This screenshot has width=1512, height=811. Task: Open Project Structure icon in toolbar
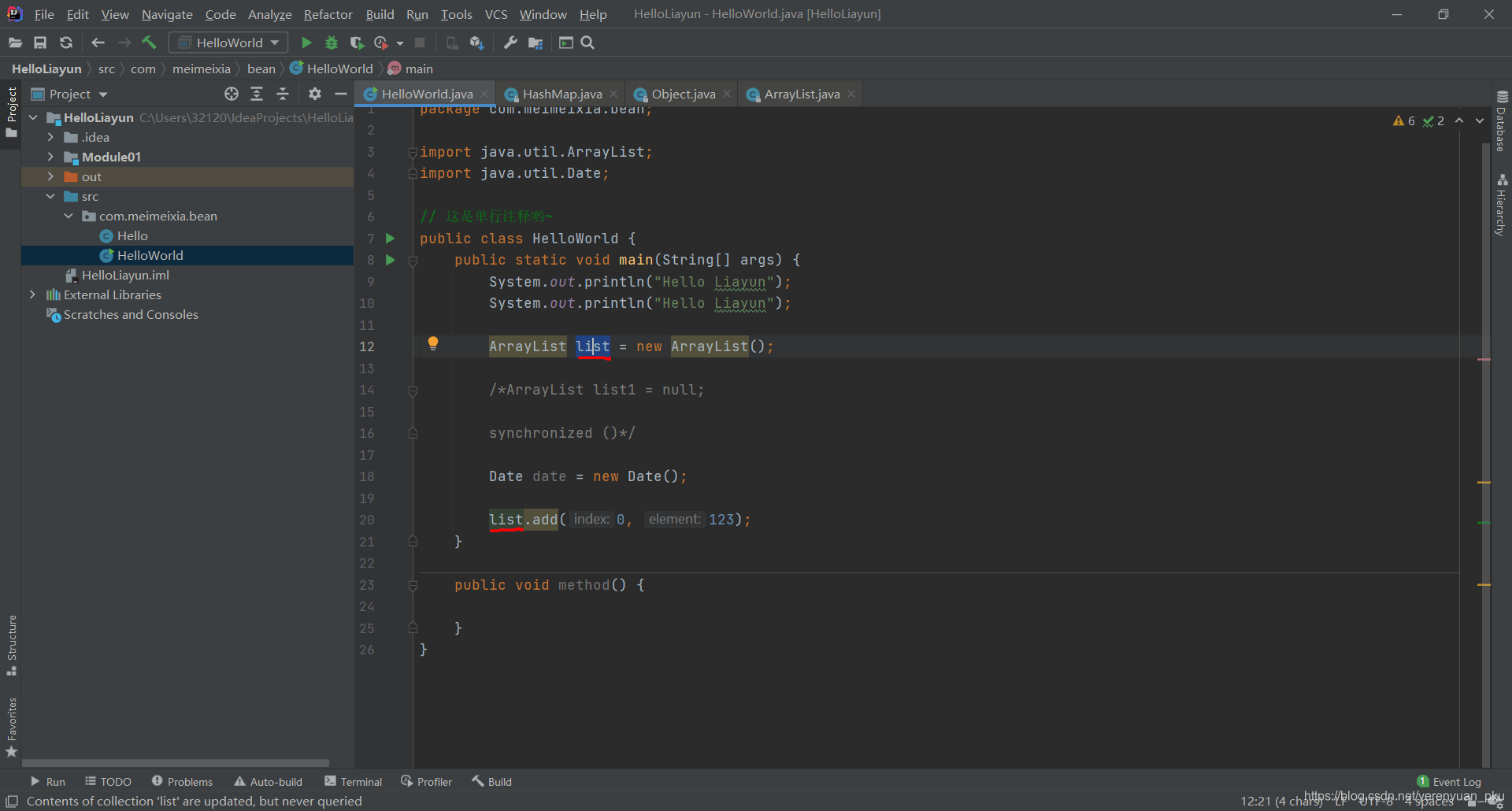tap(535, 43)
